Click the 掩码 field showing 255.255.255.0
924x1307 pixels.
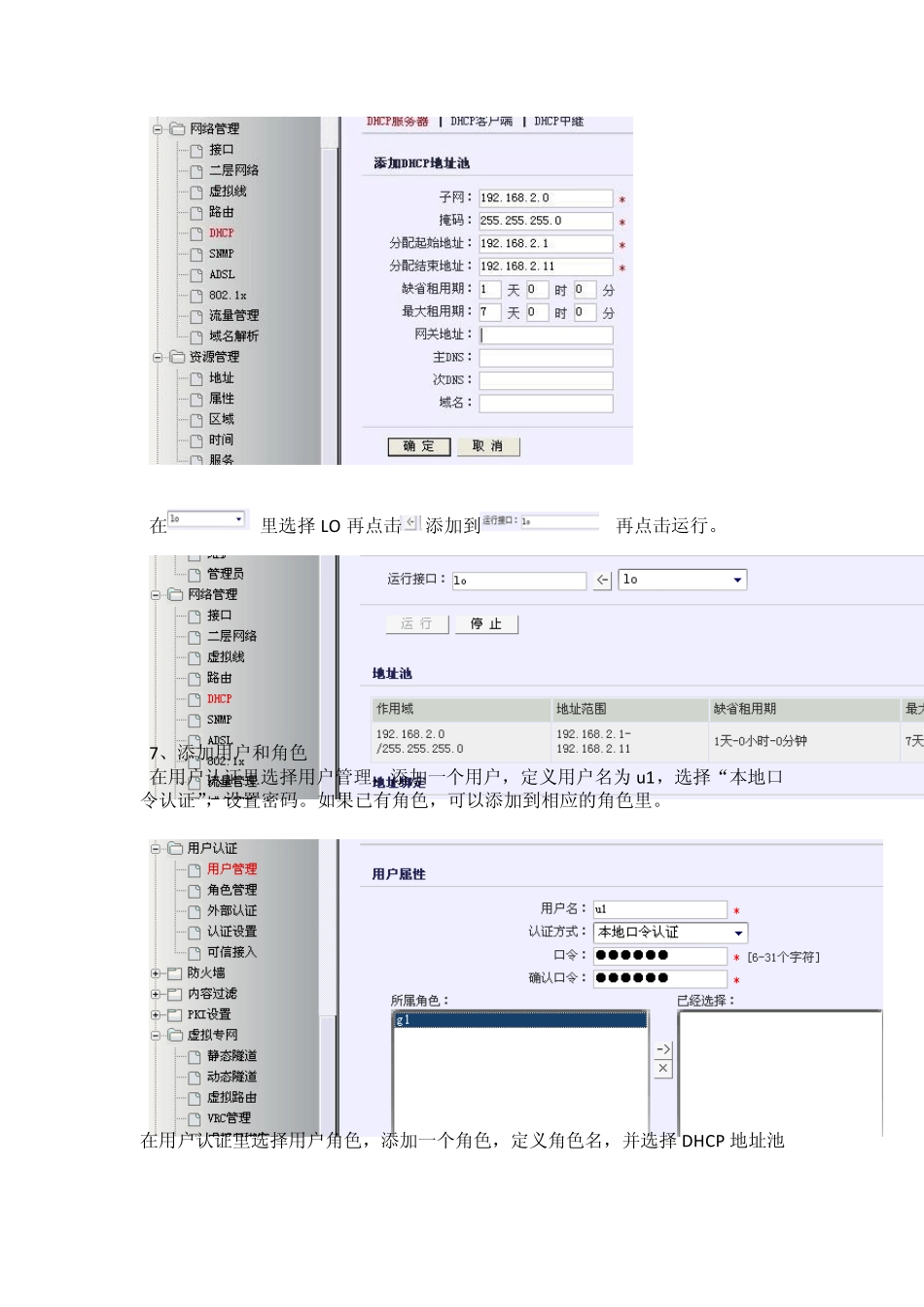(x=546, y=222)
